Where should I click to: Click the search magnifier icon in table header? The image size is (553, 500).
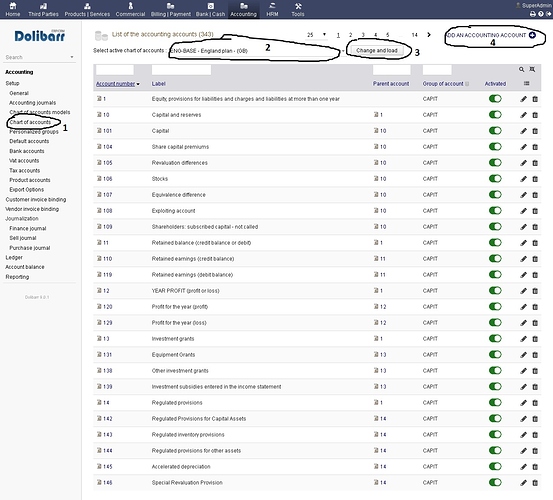[521, 69]
